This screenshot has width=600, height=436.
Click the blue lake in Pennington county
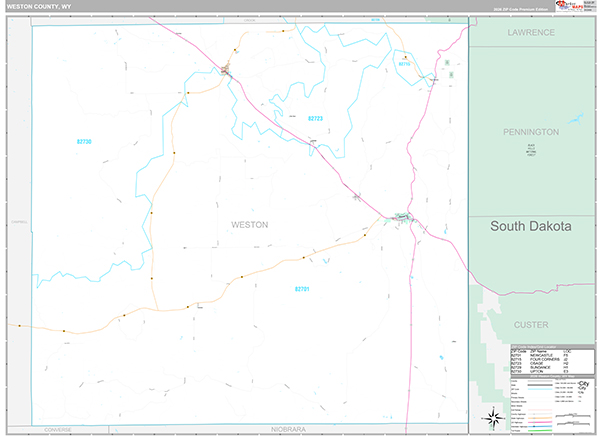coord(576,119)
